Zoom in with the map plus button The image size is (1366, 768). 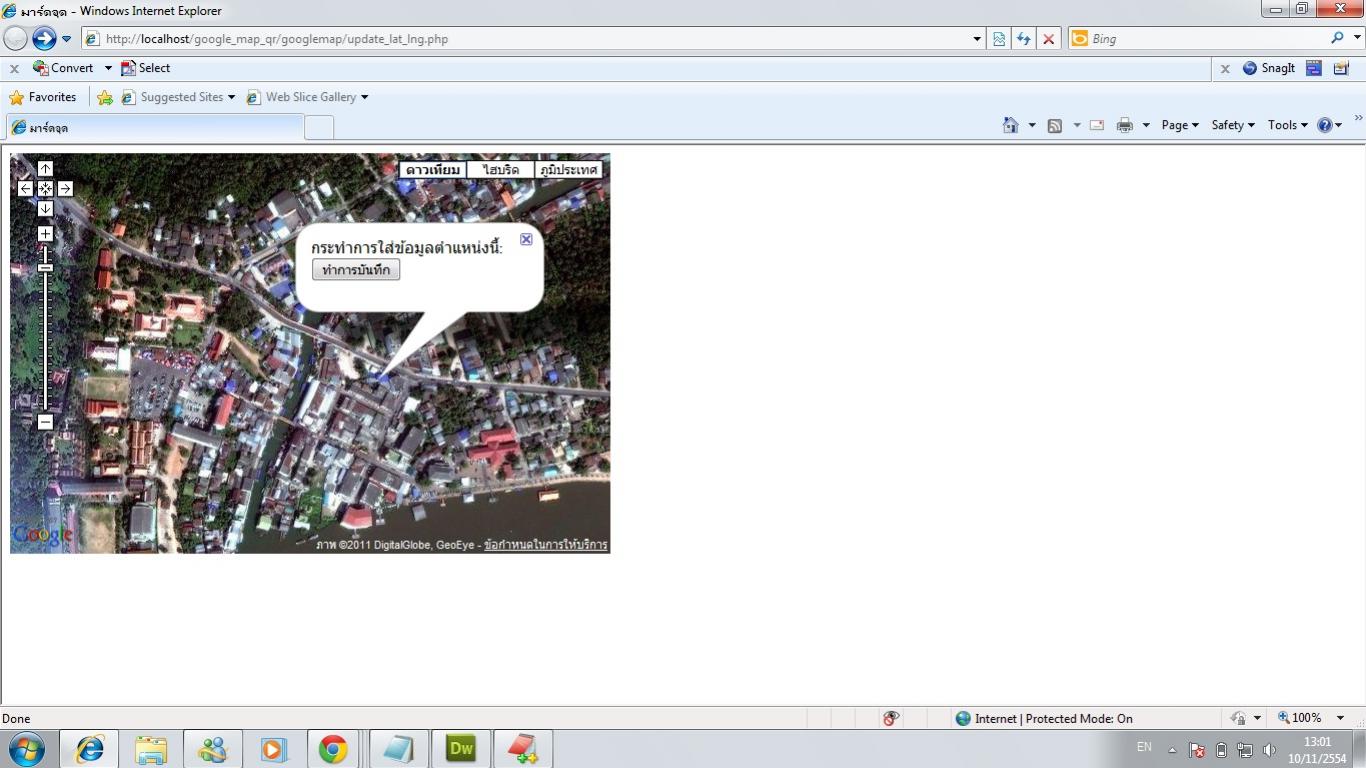click(x=45, y=234)
